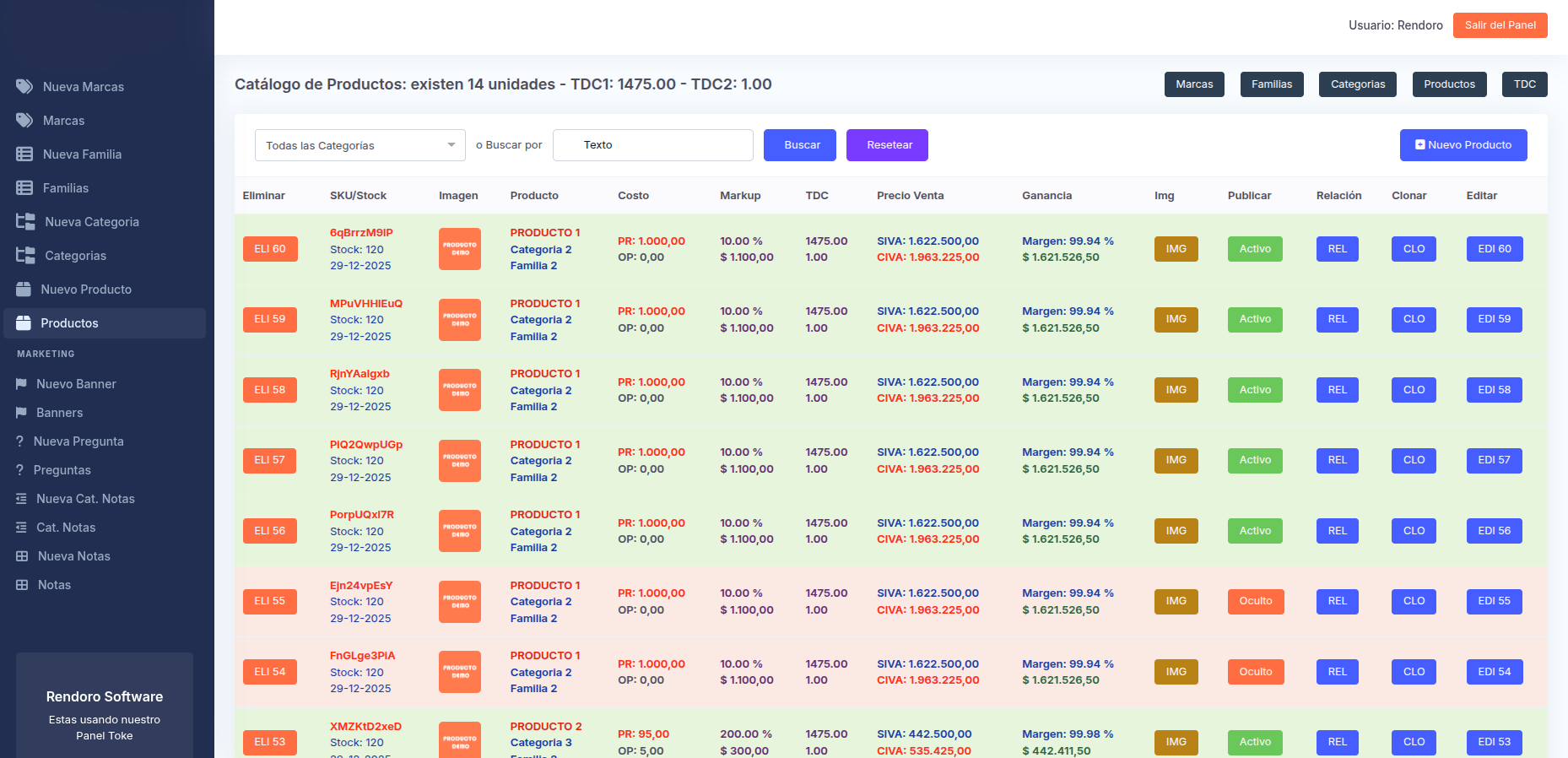Viewport: 1568px width, 758px height.
Task: Click the box icon beside Nuevo Producto
Action: pyautogui.click(x=24, y=289)
